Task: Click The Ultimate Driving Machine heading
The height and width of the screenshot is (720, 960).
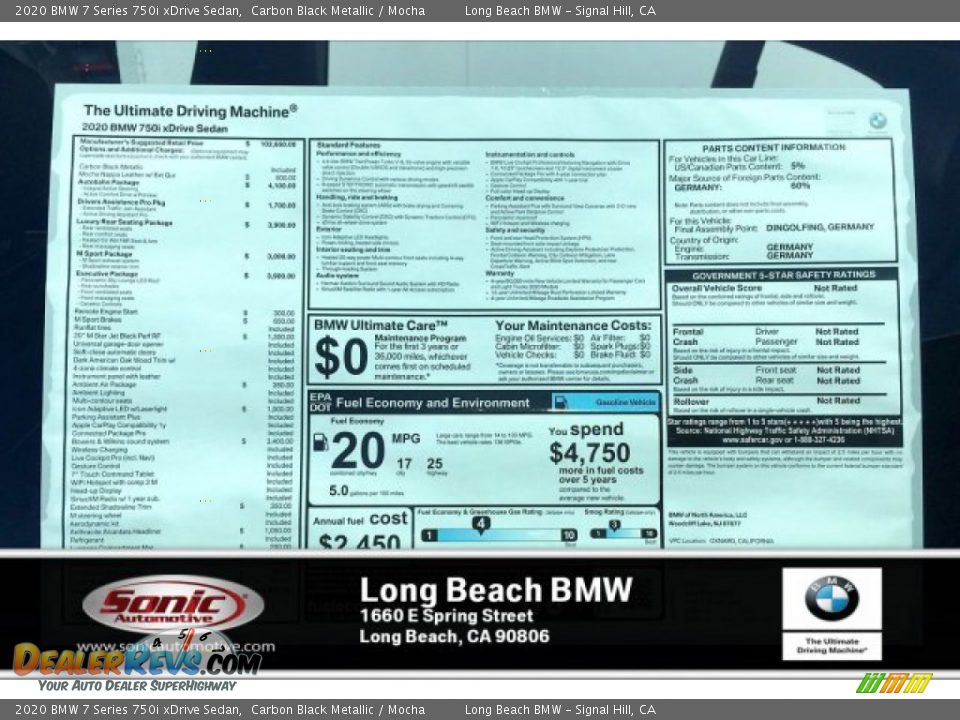Action: [189, 111]
